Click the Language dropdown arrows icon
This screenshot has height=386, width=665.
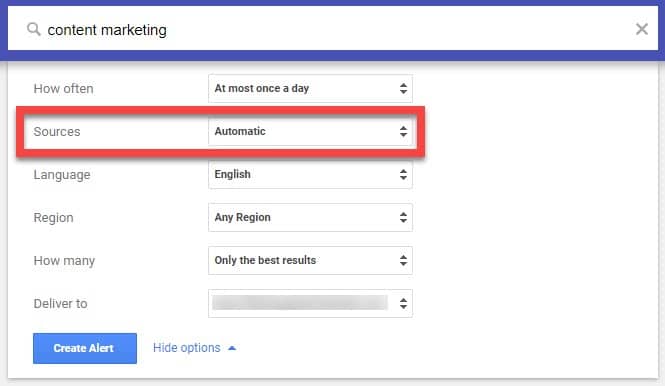point(403,174)
